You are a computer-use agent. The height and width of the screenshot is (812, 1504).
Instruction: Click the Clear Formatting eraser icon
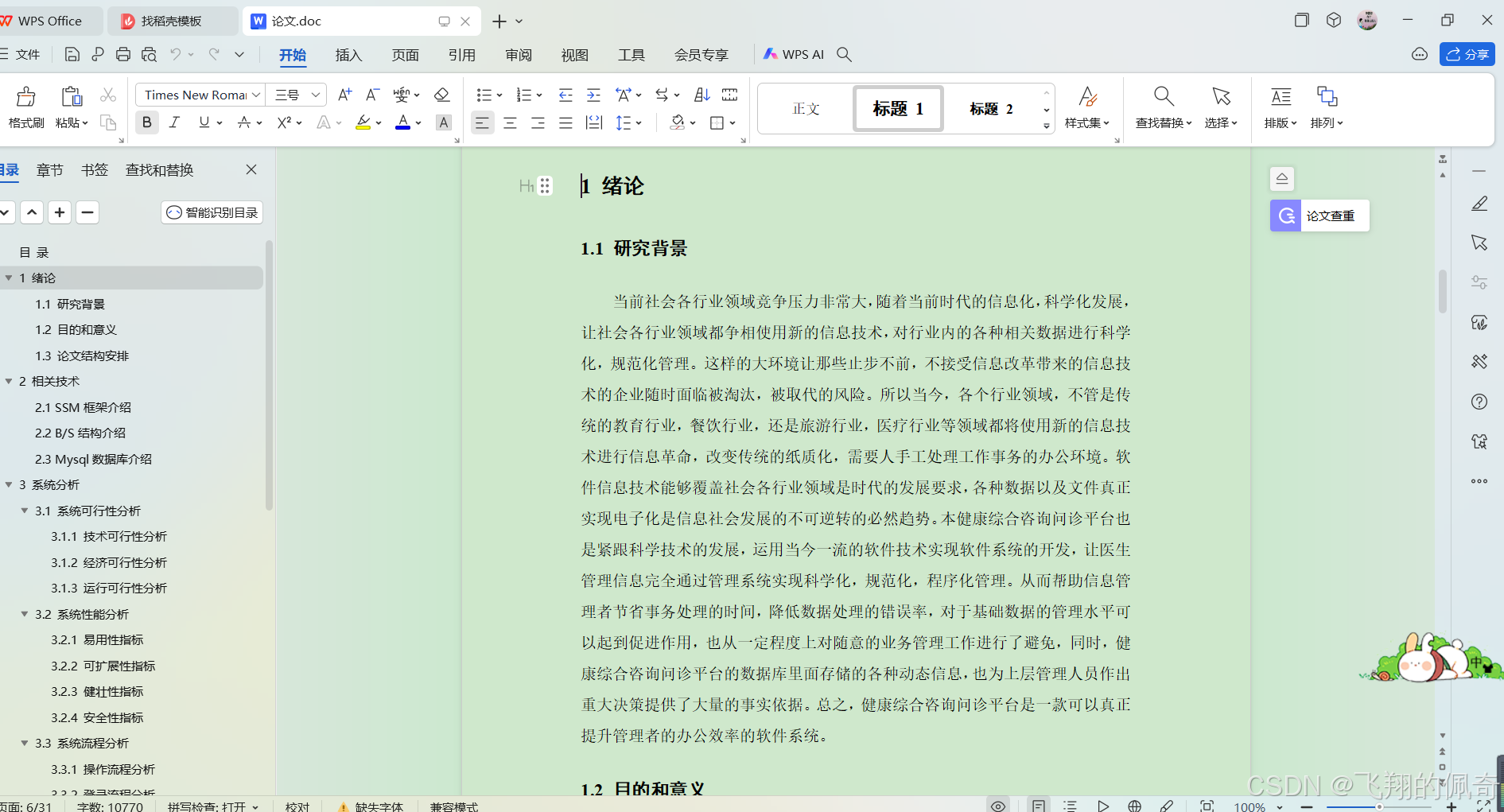point(442,95)
